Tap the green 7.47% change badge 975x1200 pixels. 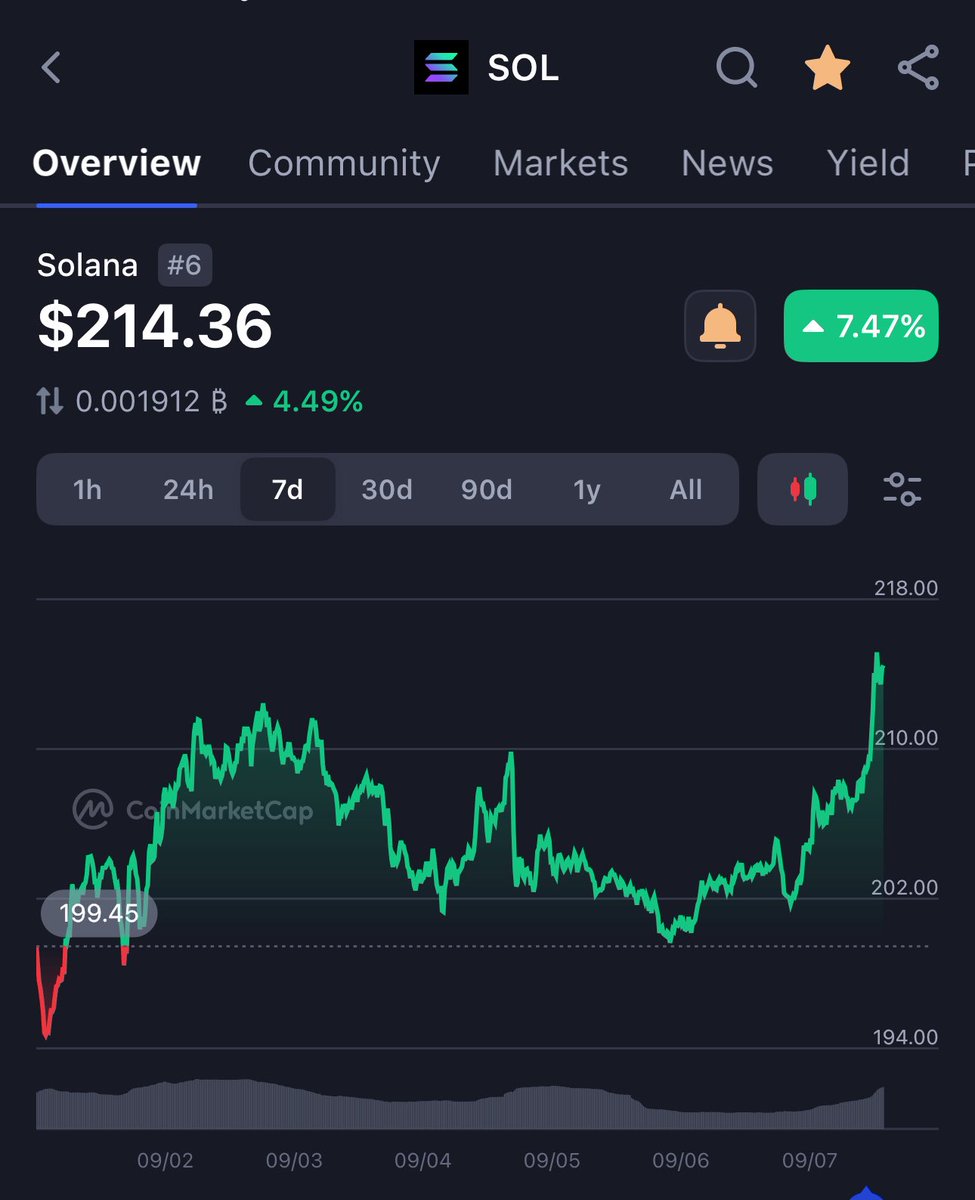coord(861,326)
